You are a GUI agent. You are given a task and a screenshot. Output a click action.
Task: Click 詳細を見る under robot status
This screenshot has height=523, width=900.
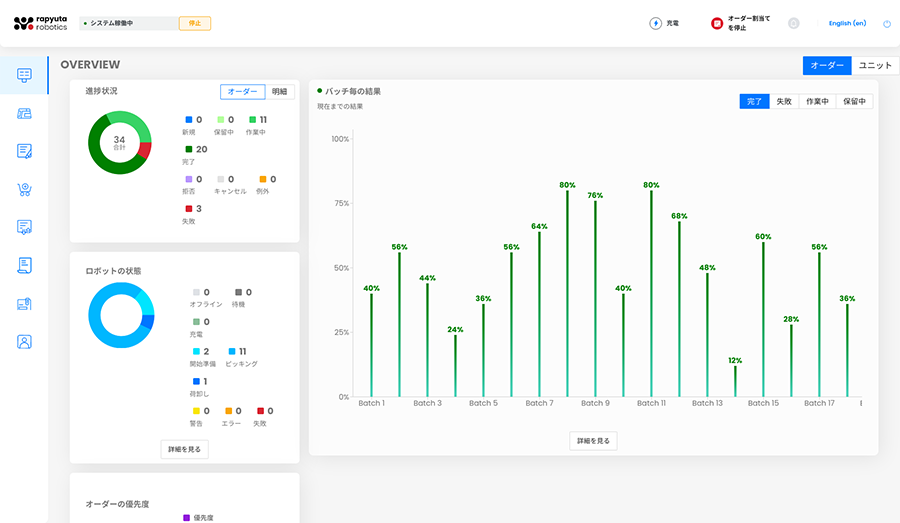tap(184, 449)
